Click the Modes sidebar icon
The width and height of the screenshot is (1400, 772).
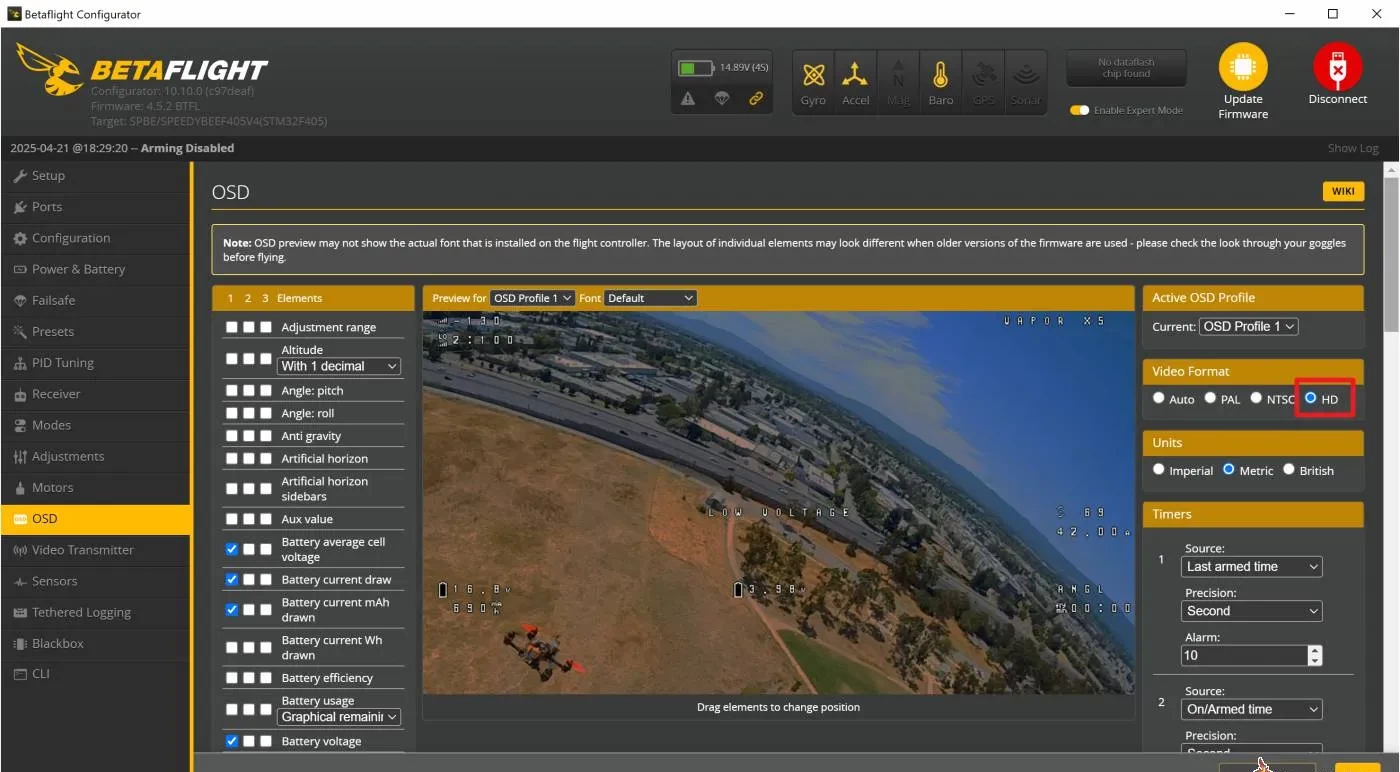coord(20,425)
